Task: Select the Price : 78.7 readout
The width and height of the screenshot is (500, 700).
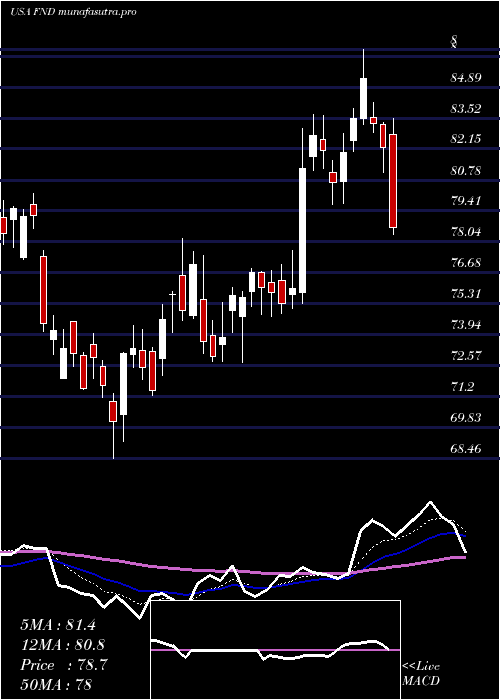Action: tap(63, 665)
